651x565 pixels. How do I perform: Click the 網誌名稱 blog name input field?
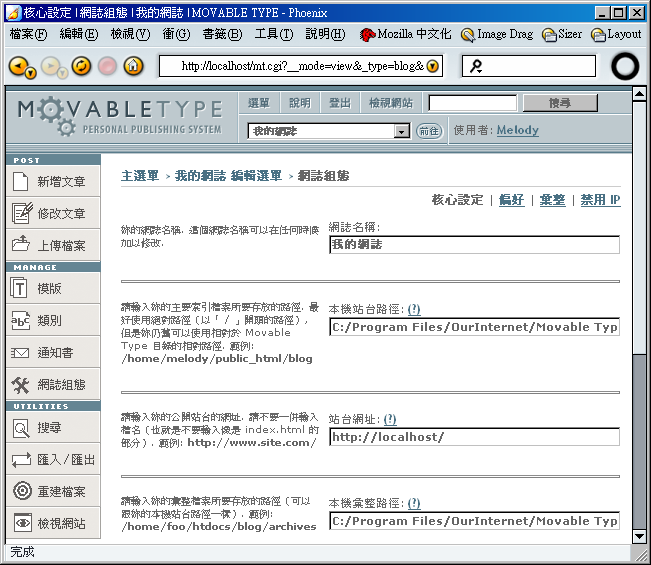[x=474, y=245]
